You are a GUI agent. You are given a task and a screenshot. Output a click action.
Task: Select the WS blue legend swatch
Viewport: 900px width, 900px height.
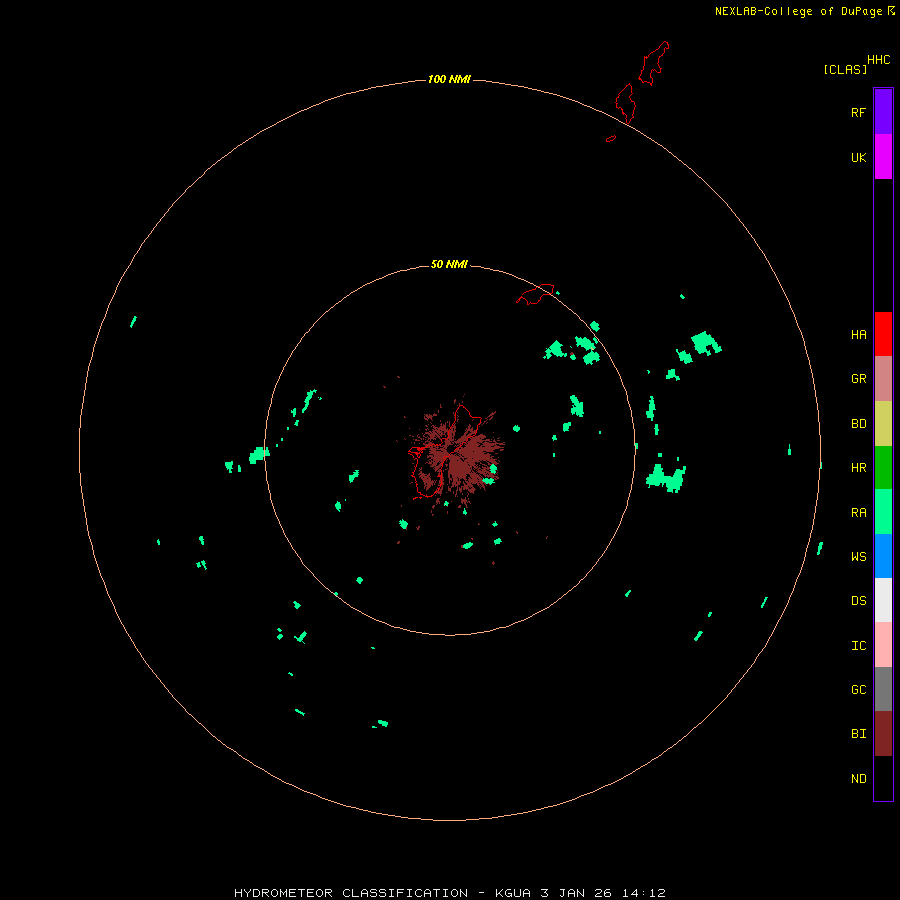883,556
